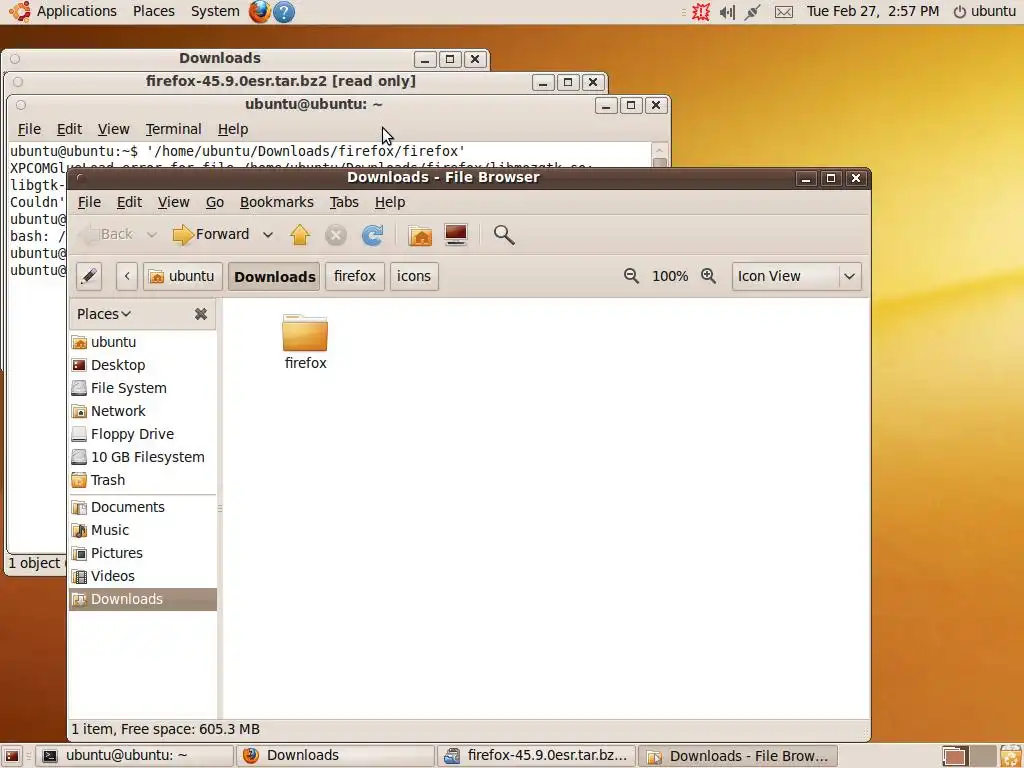1024x768 pixels.
Task: Click the Forward navigation button
Action: [x=211, y=234]
